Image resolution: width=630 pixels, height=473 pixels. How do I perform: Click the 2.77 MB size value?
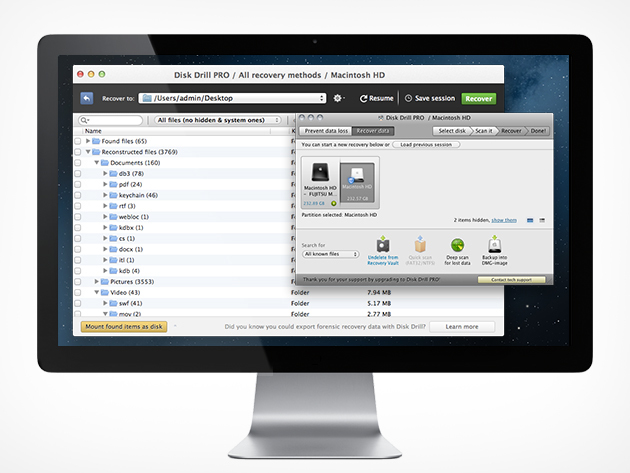pos(379,314)
